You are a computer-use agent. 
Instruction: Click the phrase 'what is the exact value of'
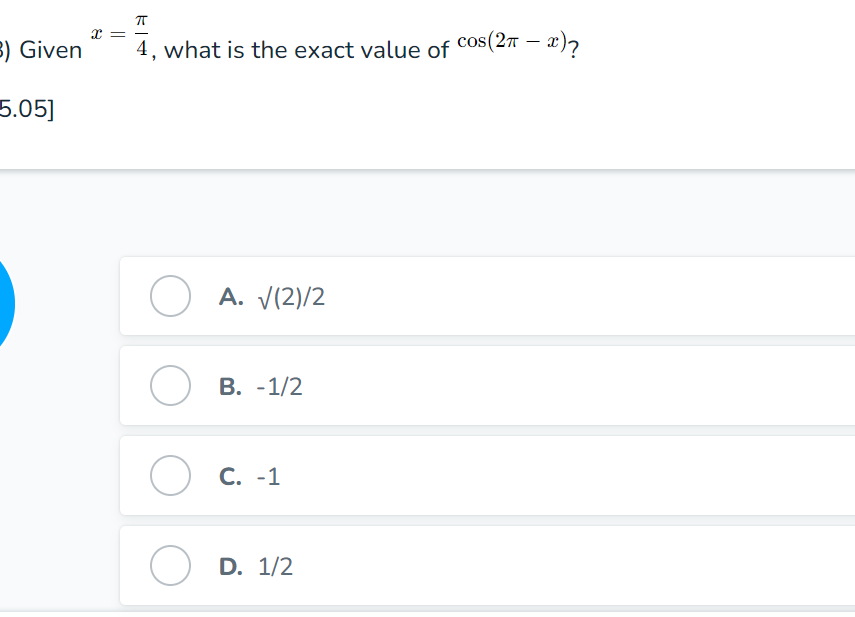point(306,50)
